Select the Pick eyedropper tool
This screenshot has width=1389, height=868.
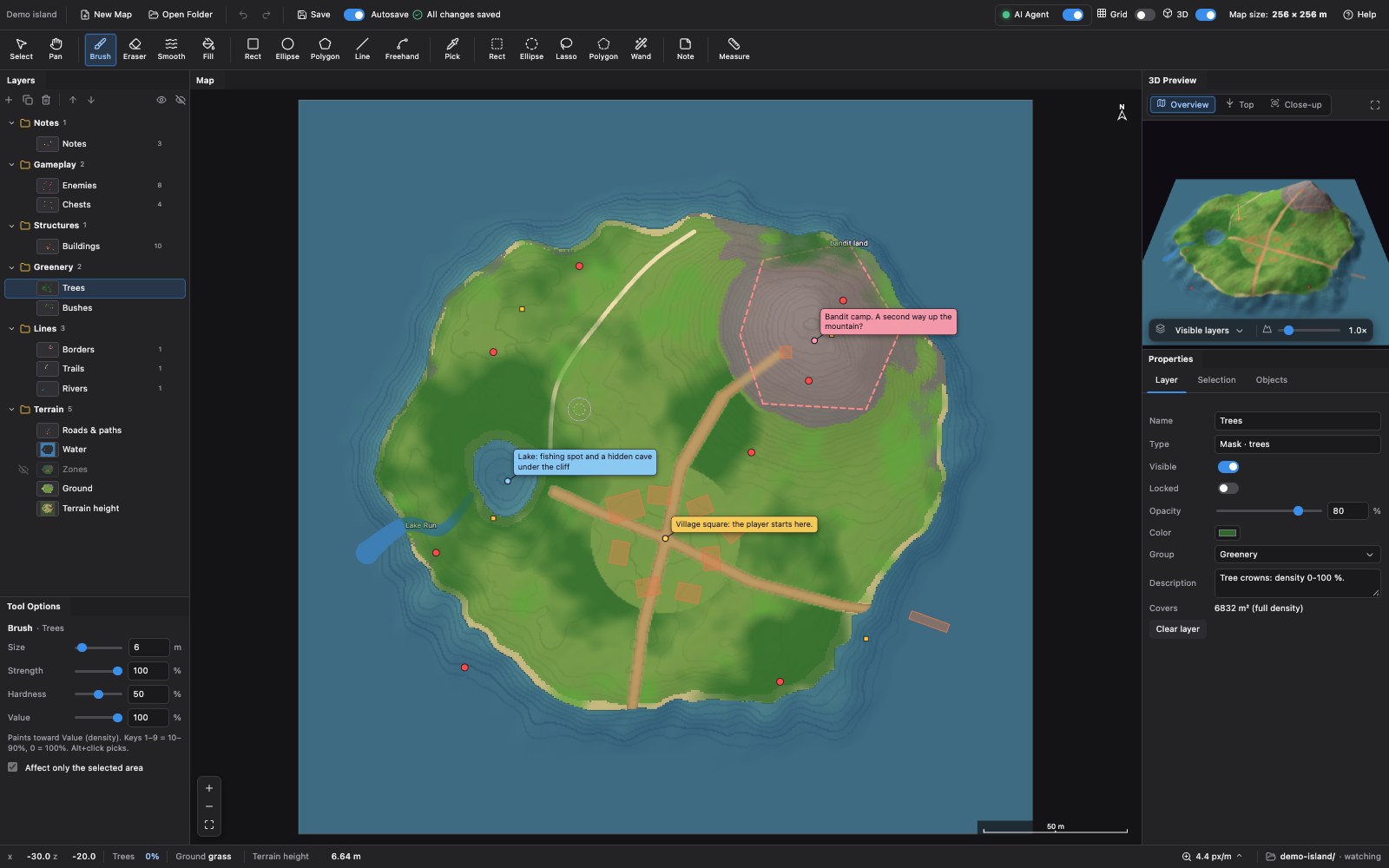(x=452, y=49)
